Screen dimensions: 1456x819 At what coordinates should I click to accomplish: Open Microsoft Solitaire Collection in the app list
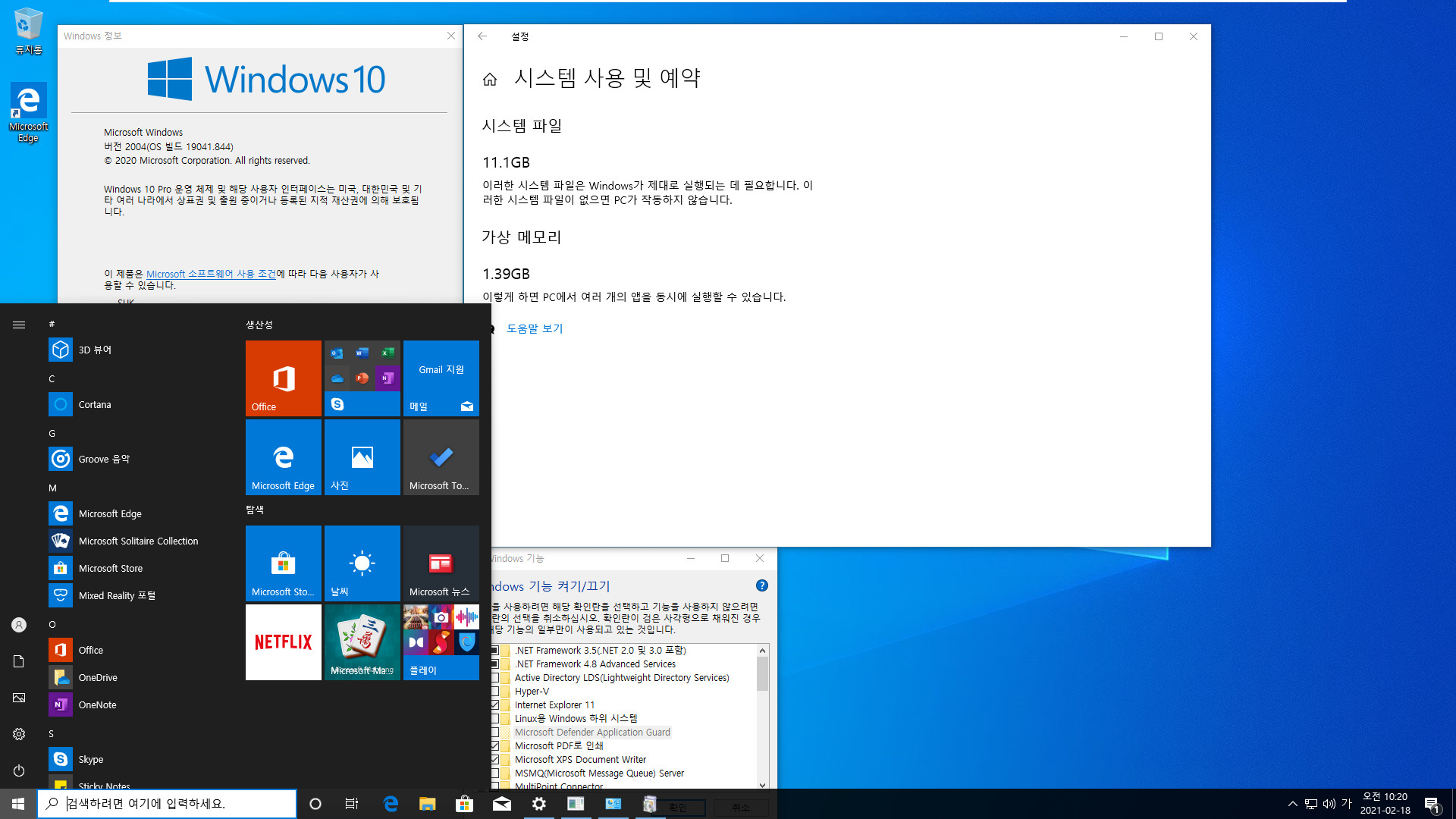click(136, 541)
